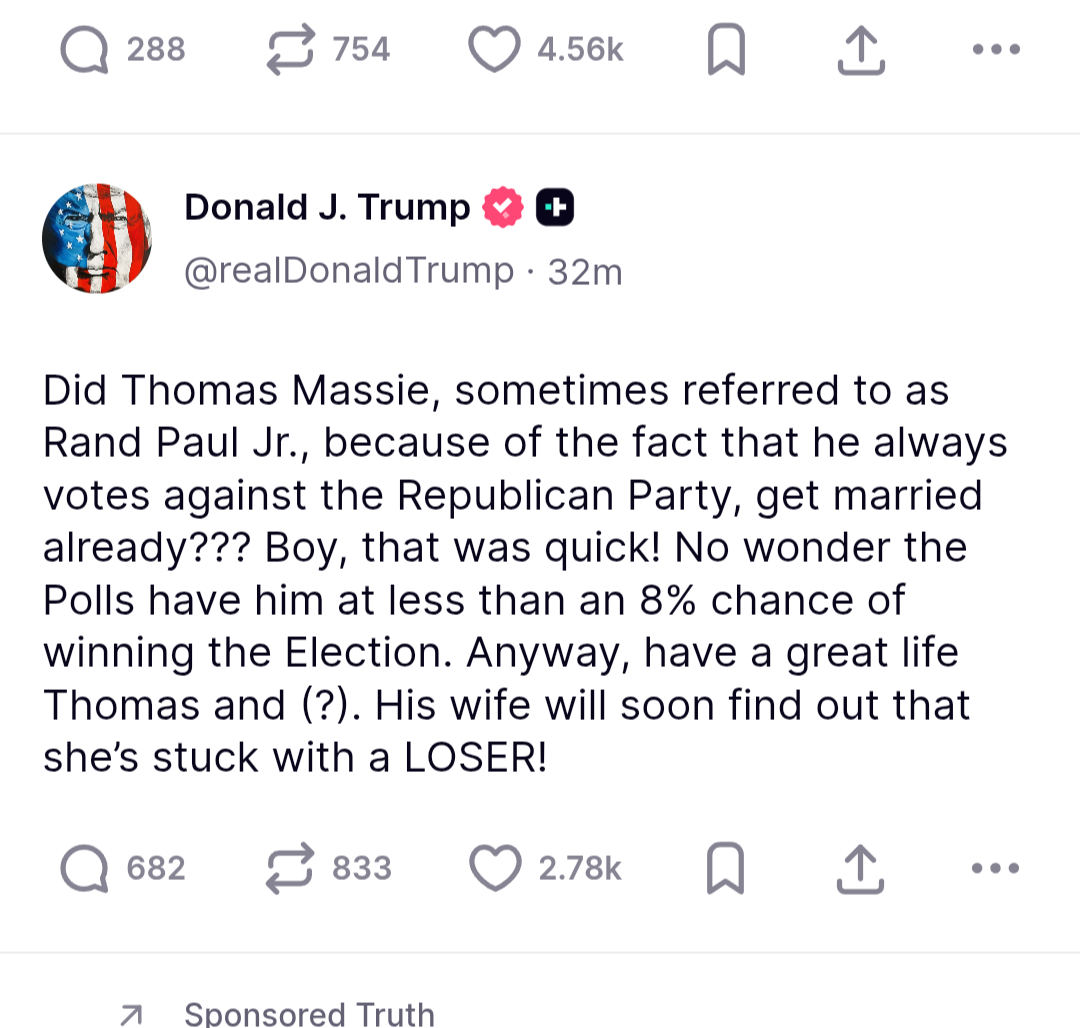The width and height of the screenshot is (1080, 1028).
Task: Bookmark the top post
Action: pos(726,51)
